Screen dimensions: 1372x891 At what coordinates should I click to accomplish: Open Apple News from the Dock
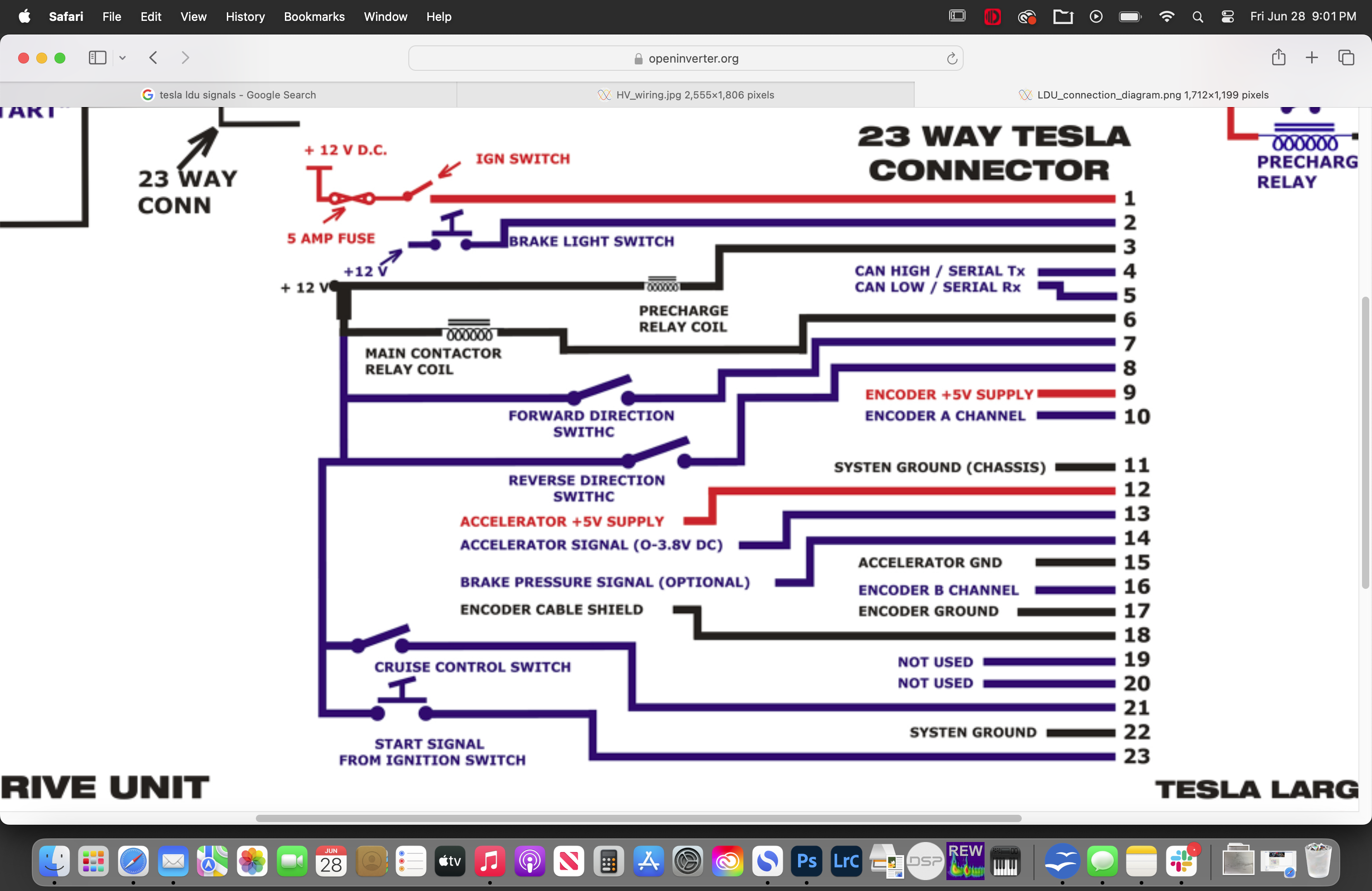(568, 861)
